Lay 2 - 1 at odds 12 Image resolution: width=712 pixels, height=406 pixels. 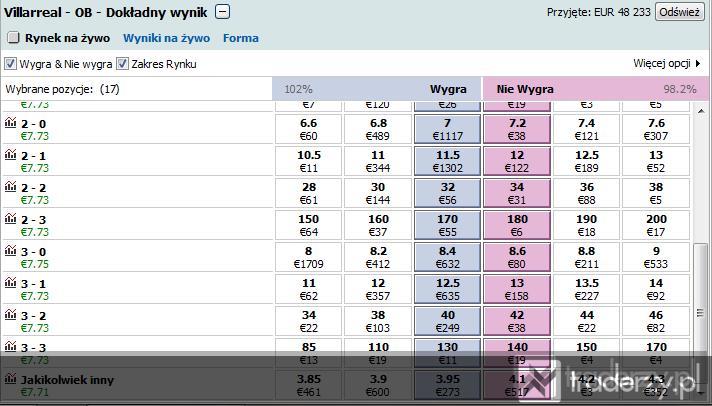point(517,161)
